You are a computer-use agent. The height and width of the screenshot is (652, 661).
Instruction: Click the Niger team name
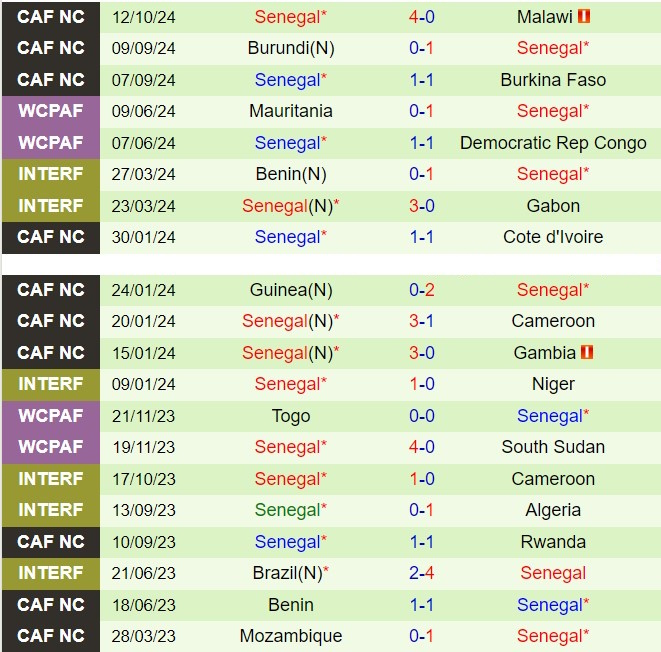pyautogui.click(x=553, y=384)
